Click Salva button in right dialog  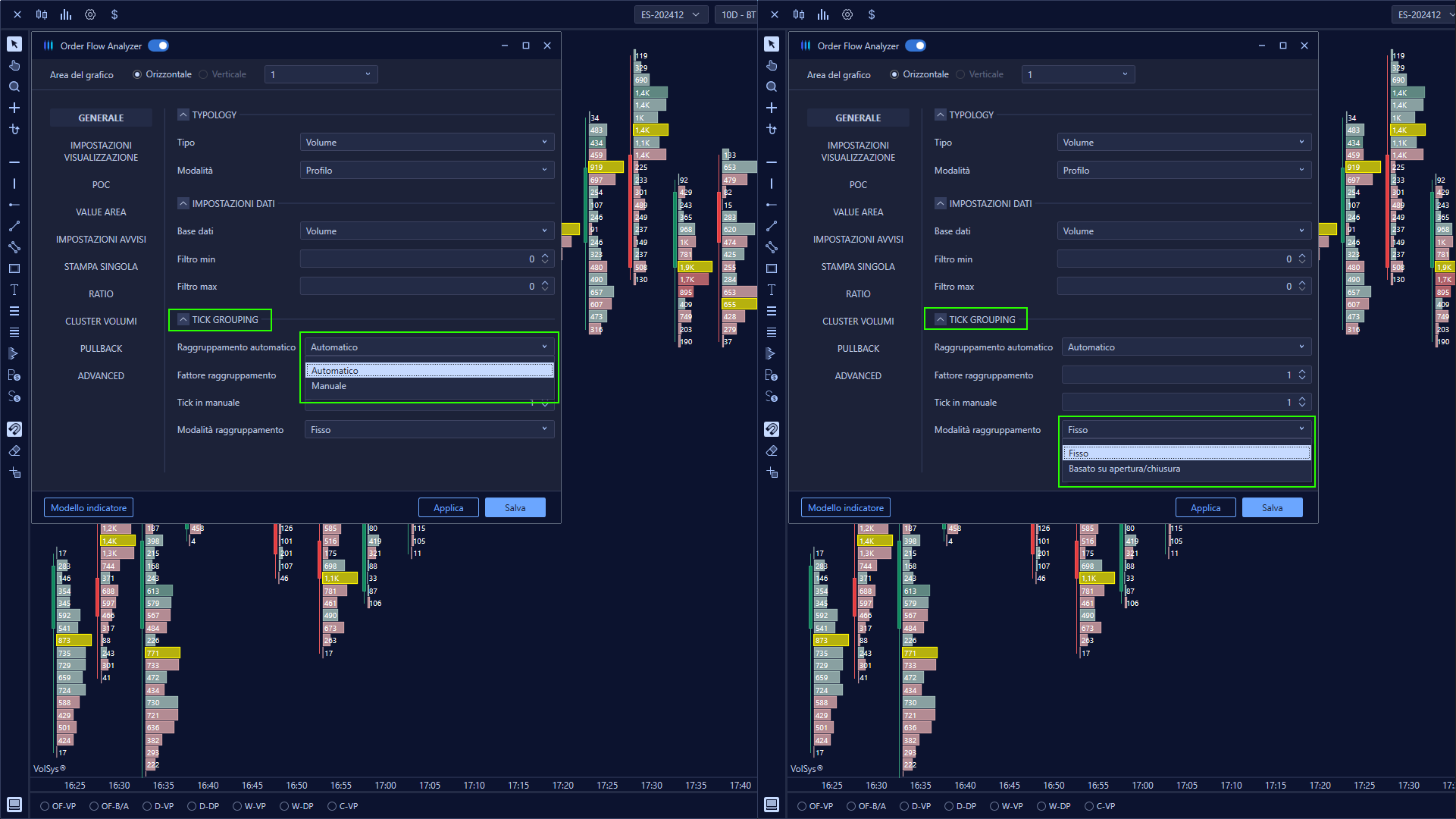(1273, 508)
